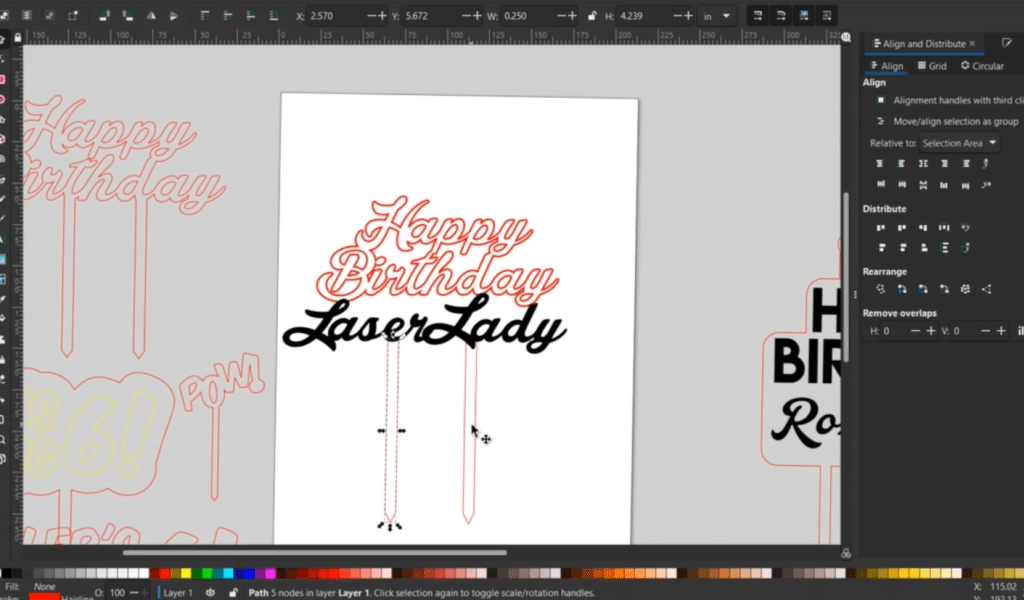The width and height of the screenshot is (1024, 600).
Task: Toggle the width/height ratio lock icon
Action: click(x=593, y=16)
